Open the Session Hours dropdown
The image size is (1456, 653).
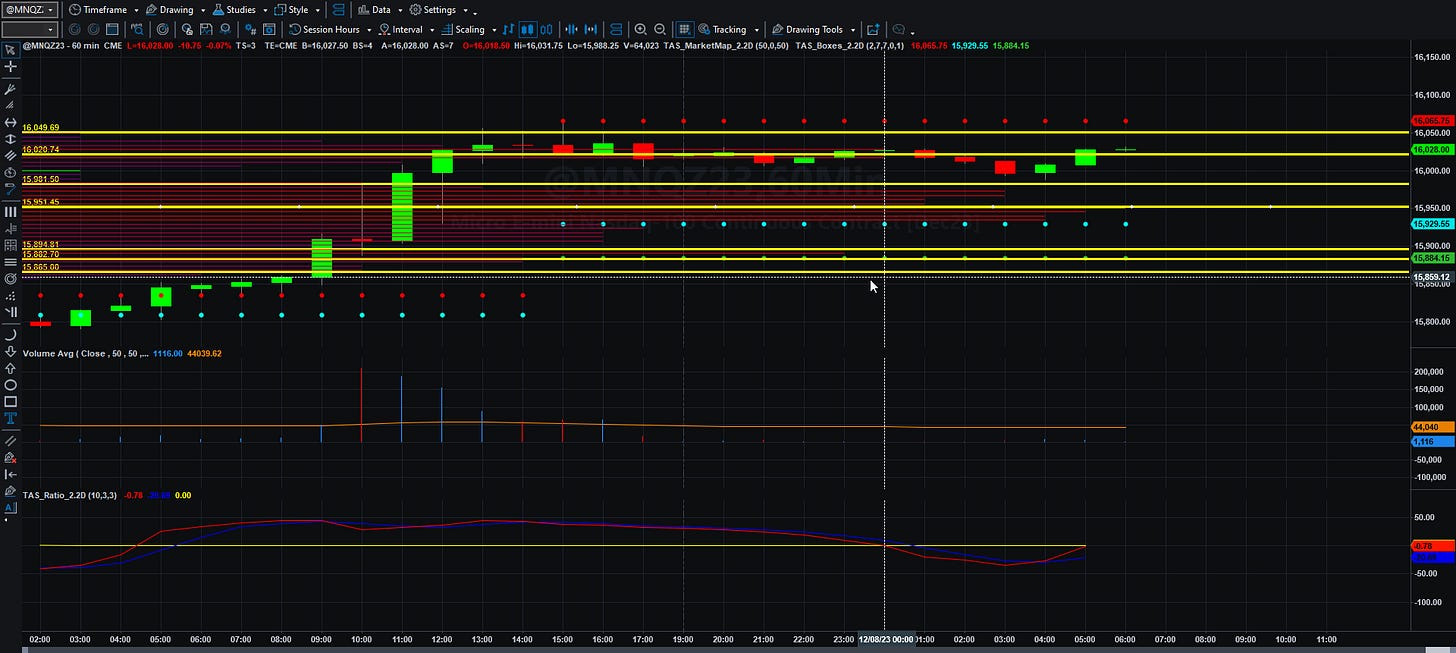(329, 30)
